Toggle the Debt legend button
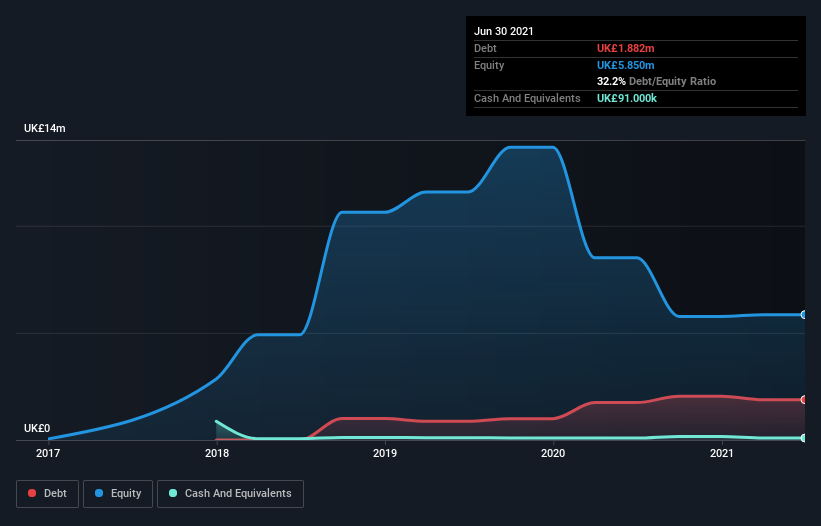 pyautogui.click(x=48, y=494)
